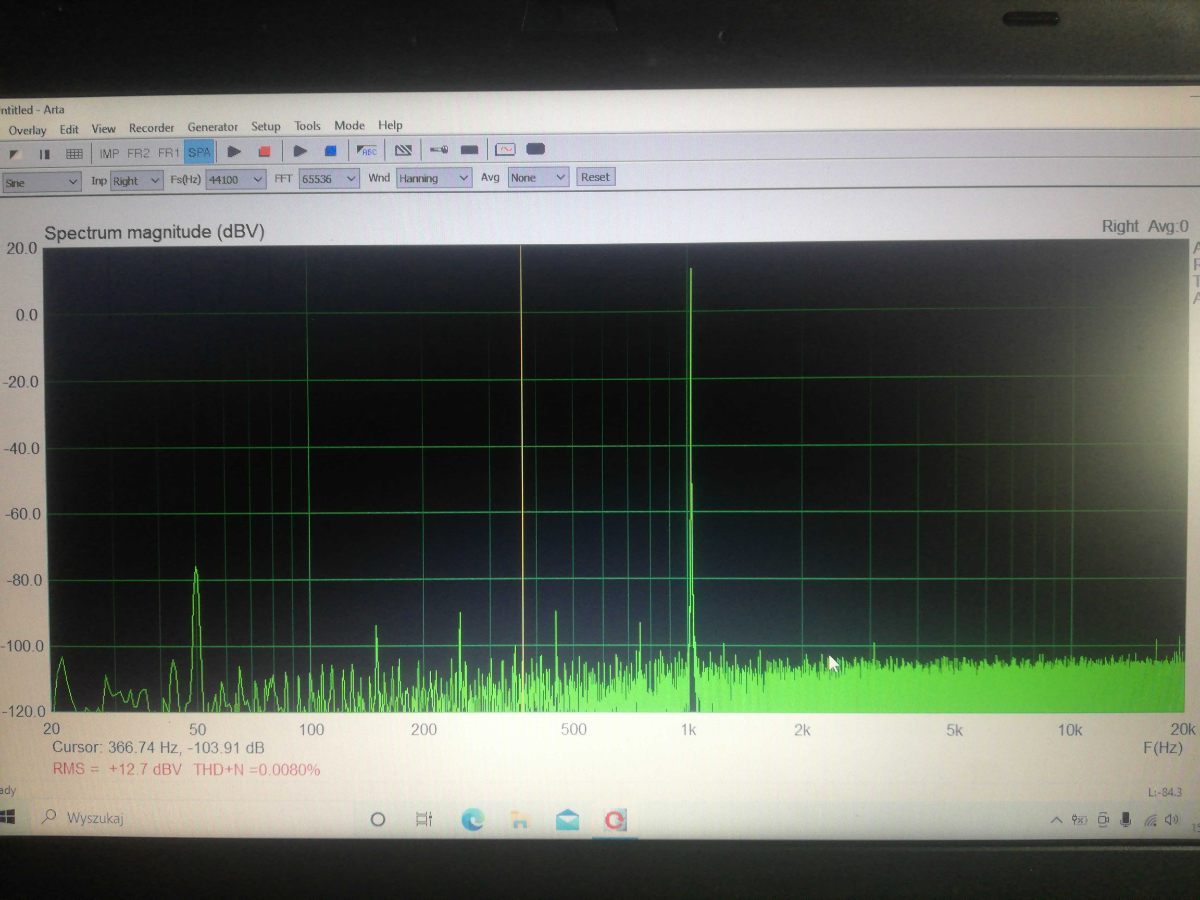The height and width of the screenshot is (900, 1200).
Task: Click the THD+N =0.0080% readout
Action: [257, 770]
